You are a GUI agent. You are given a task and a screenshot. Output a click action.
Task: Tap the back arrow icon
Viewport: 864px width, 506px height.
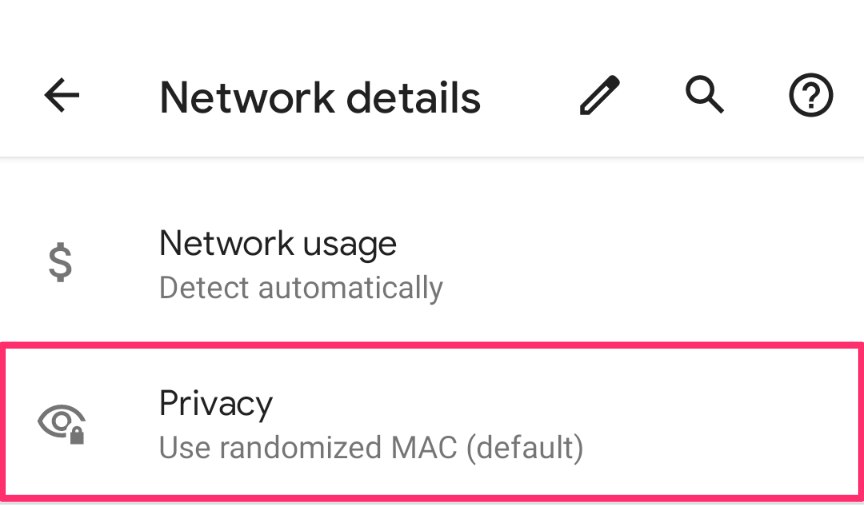pyautogui.click(x=62, y=96)
